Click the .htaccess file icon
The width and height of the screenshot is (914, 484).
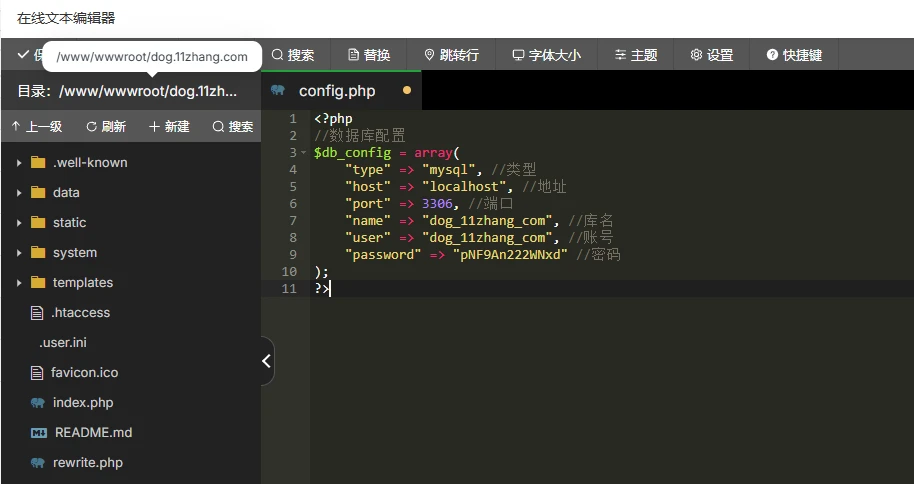[x=37, y=313]
